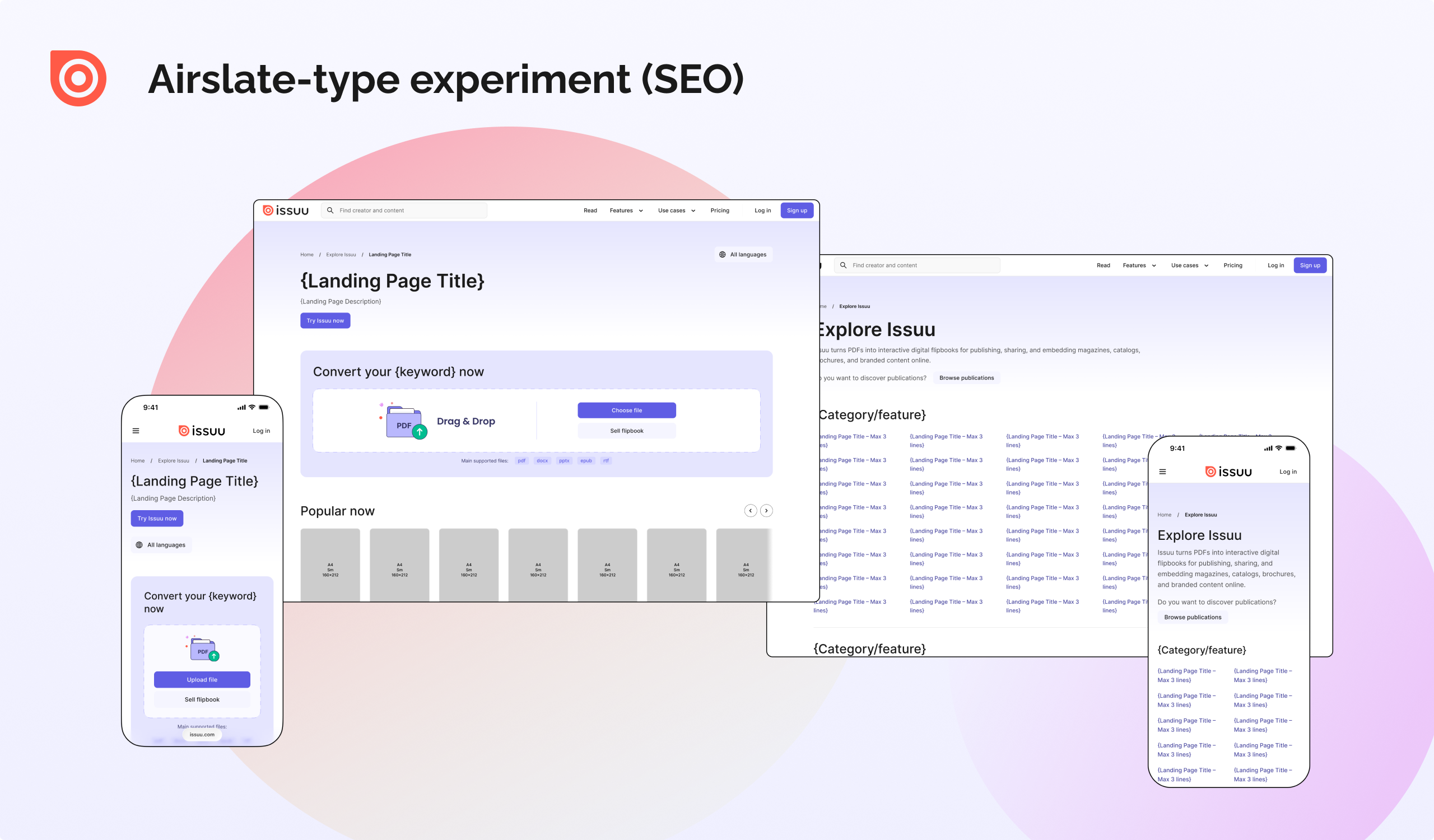Expand Use cases dropdown in landing page nav
Viewport: 1434px width, 840px height.
677,211
